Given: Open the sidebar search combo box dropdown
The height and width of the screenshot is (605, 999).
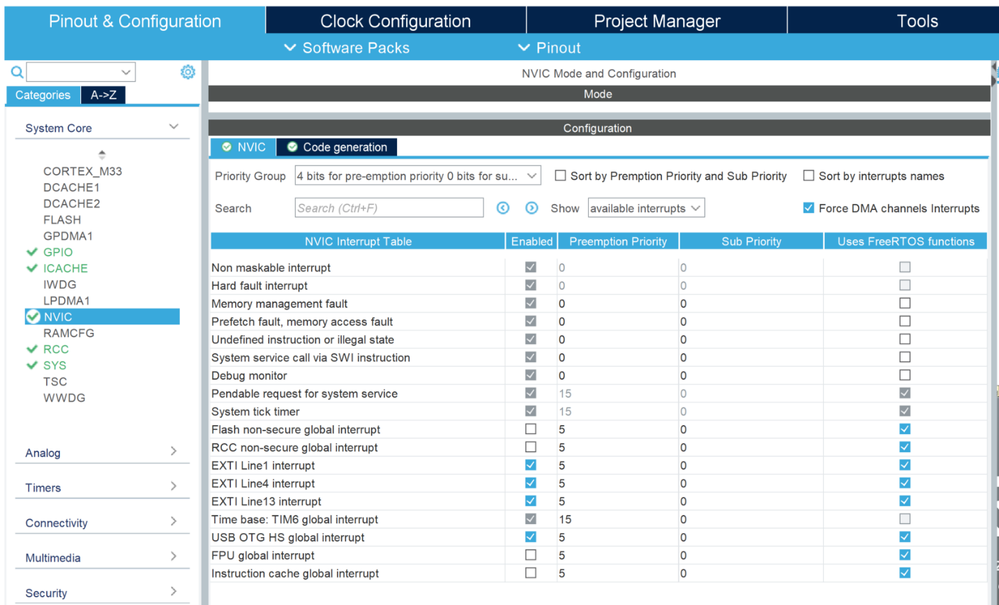Looking at the screenshot, I should (80, 72).
